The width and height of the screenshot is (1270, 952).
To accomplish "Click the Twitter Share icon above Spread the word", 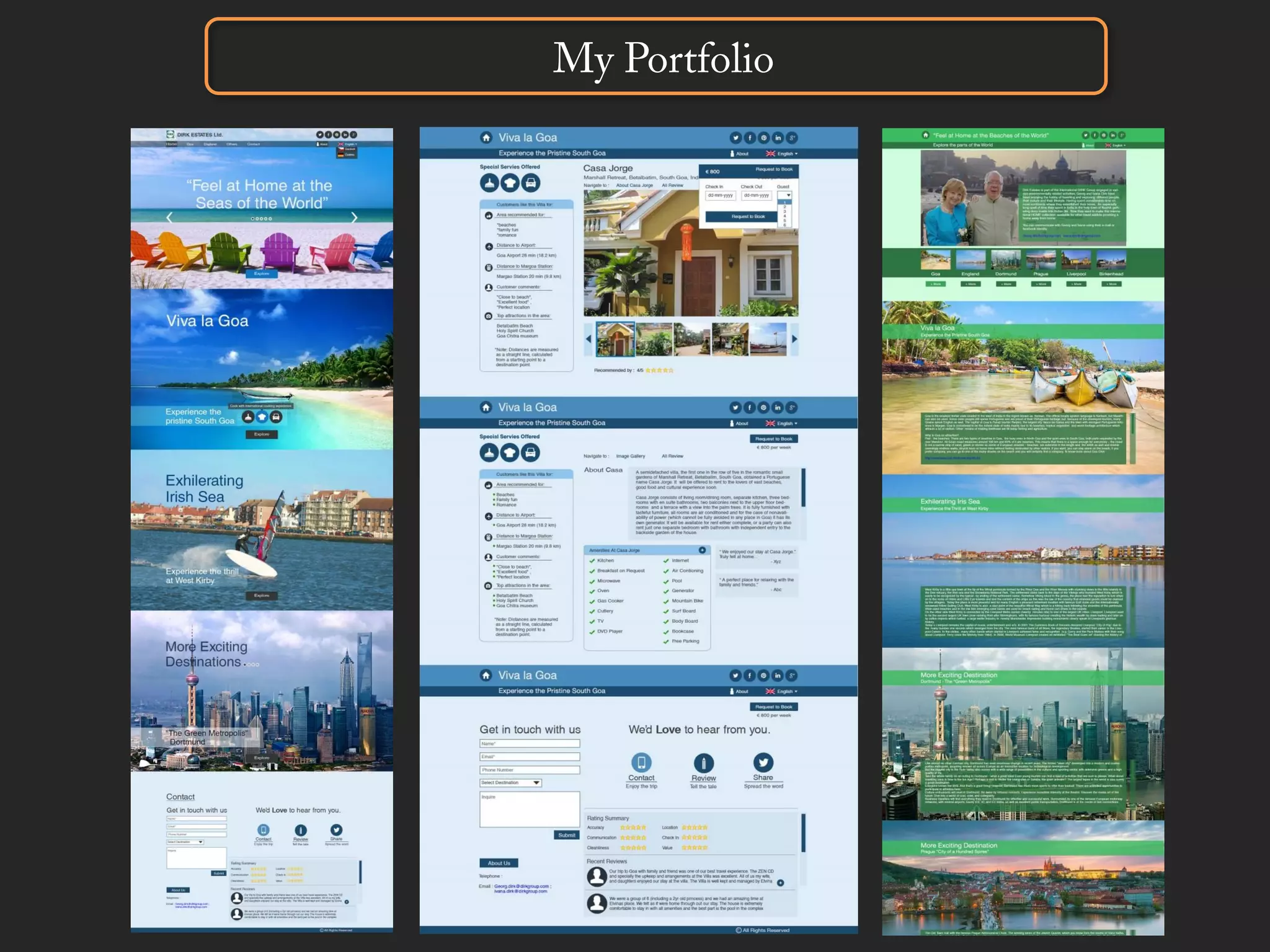I will 763,762.
